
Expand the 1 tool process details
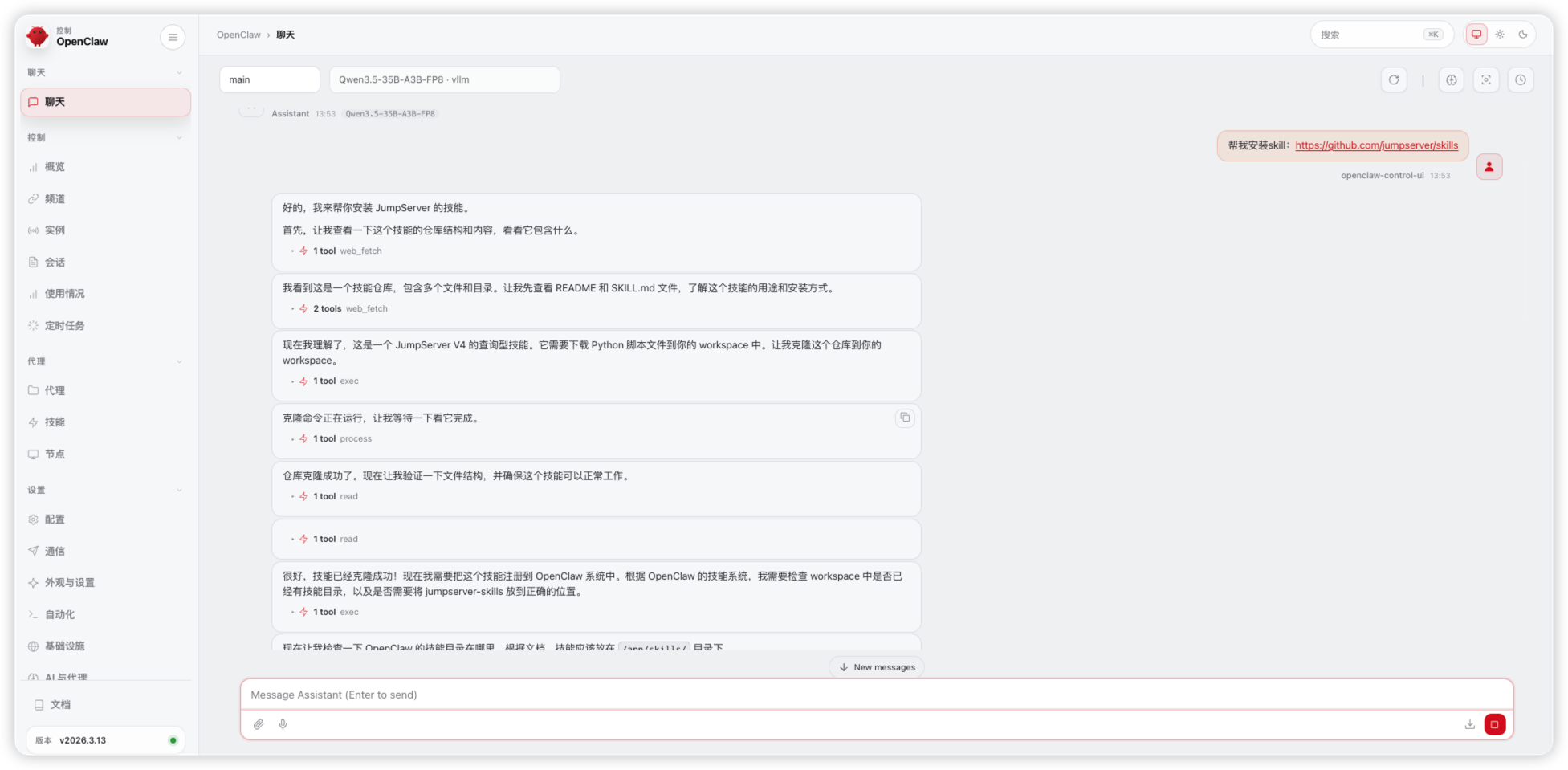pyautogui.click(x=332, y=438)
